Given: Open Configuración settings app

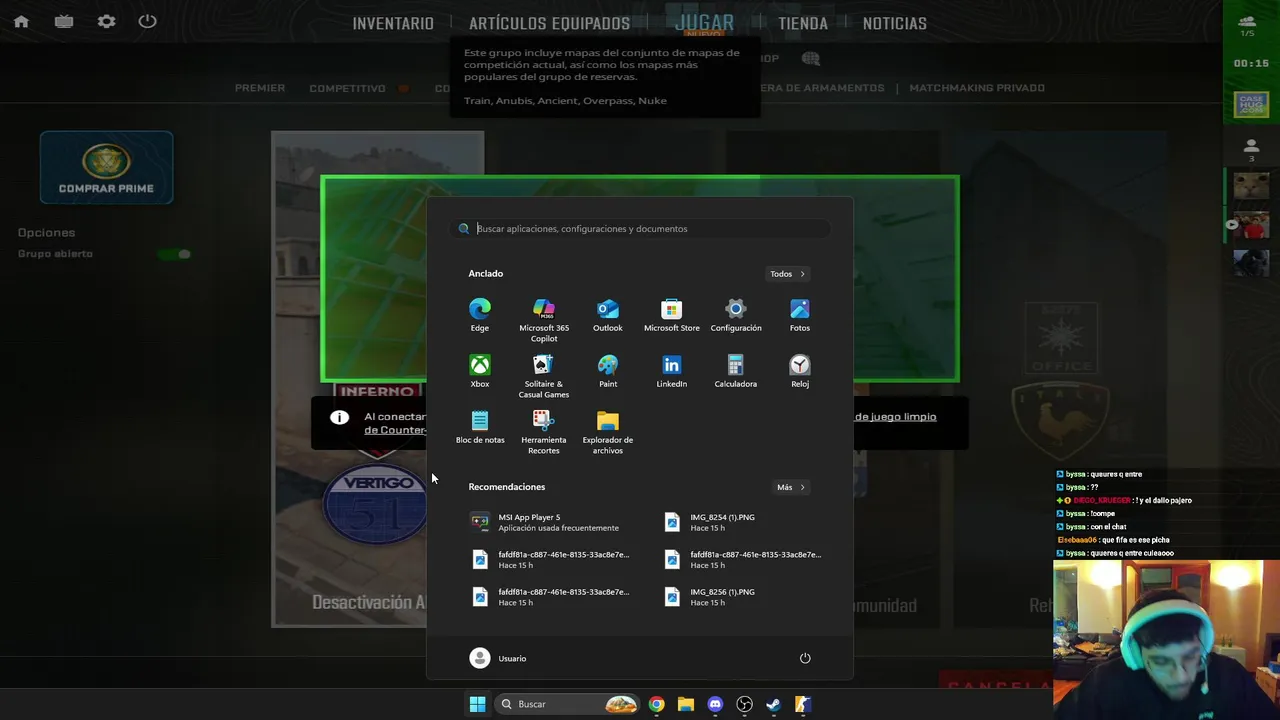Looking at the screenshot, I should 736,315.
